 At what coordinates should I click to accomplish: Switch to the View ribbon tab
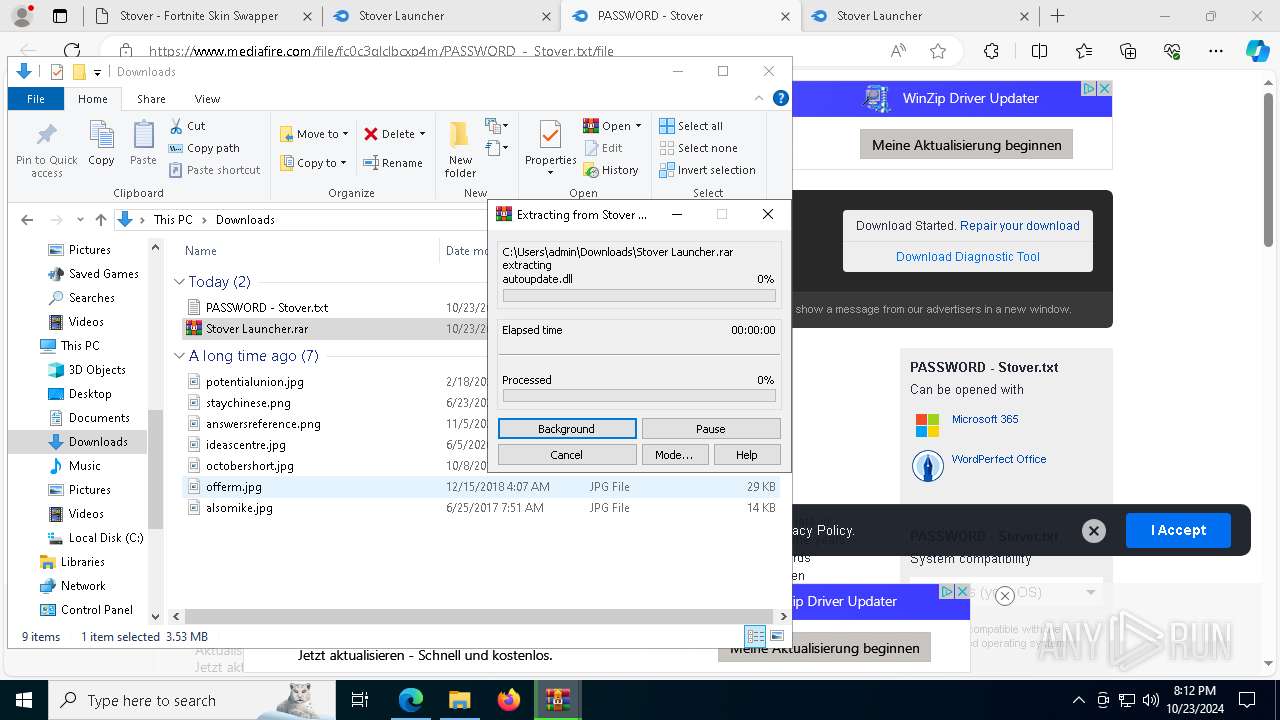click(x=207, y=99)
